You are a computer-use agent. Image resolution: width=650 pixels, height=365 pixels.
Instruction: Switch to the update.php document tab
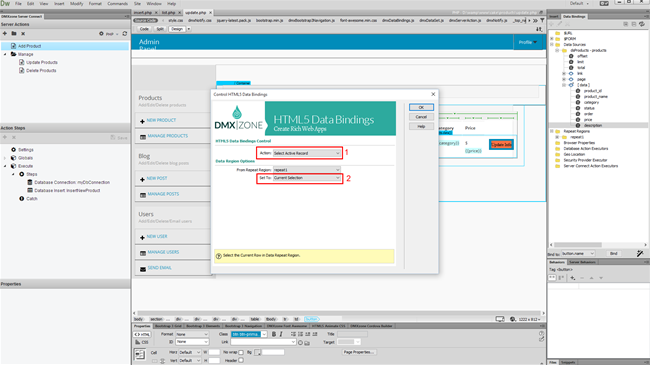(196, 12)
